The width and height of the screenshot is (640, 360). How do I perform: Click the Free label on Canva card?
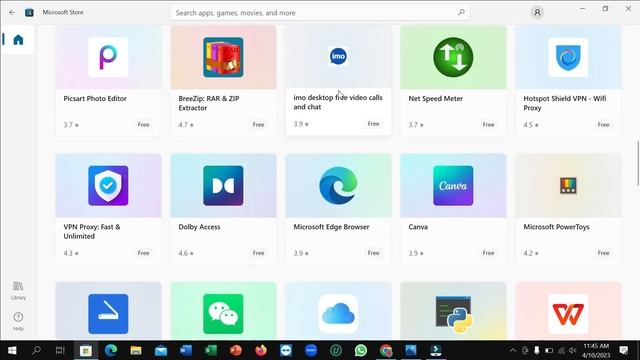click(x=489, y=253)
